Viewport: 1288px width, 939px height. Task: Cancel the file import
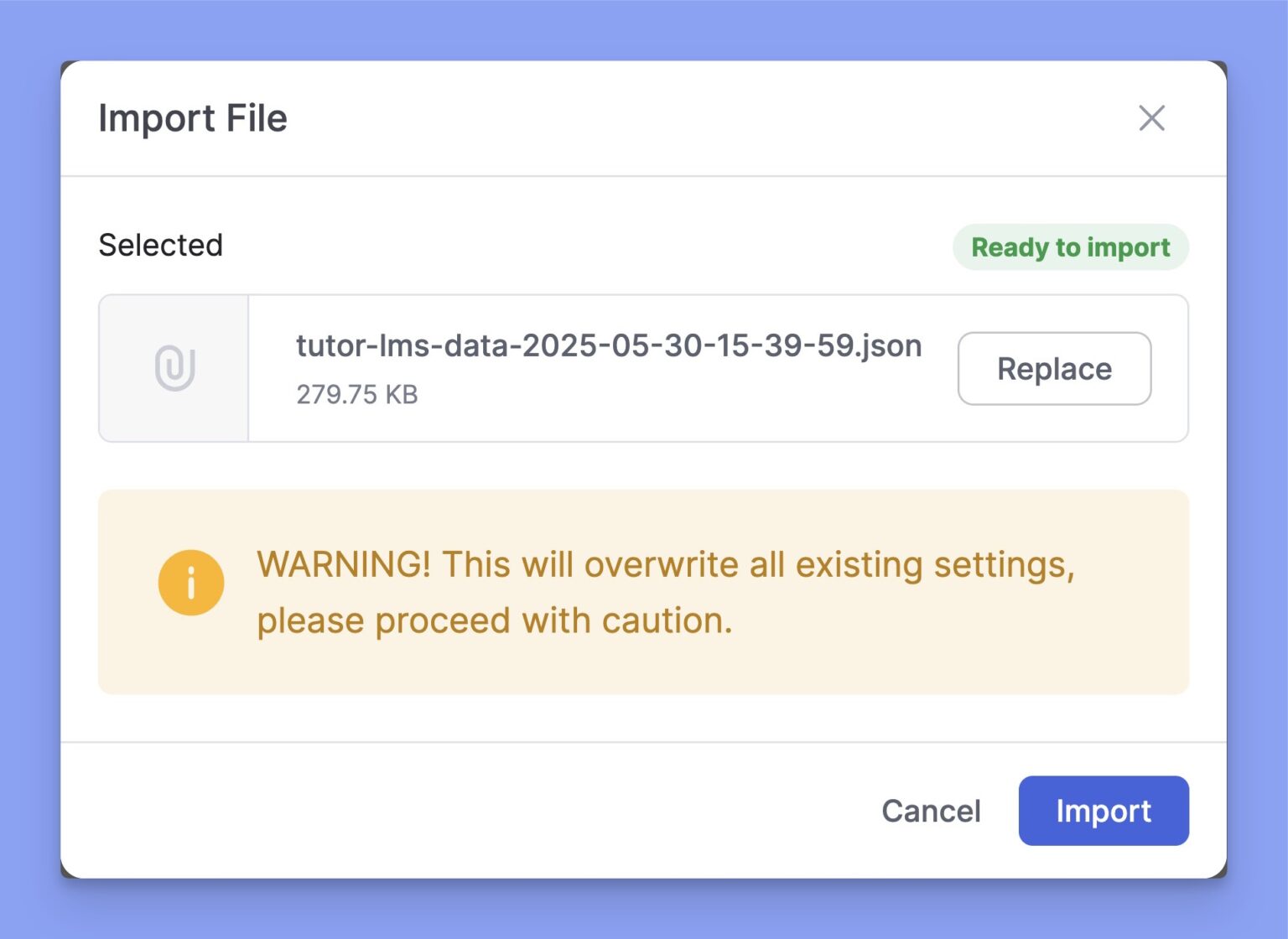[931, 811]
